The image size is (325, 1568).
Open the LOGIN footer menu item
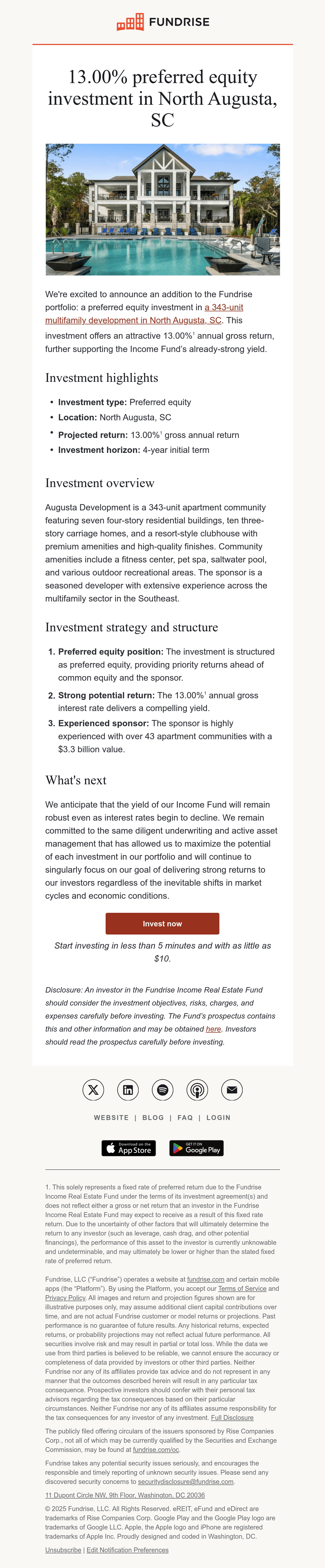(219, 1118)
